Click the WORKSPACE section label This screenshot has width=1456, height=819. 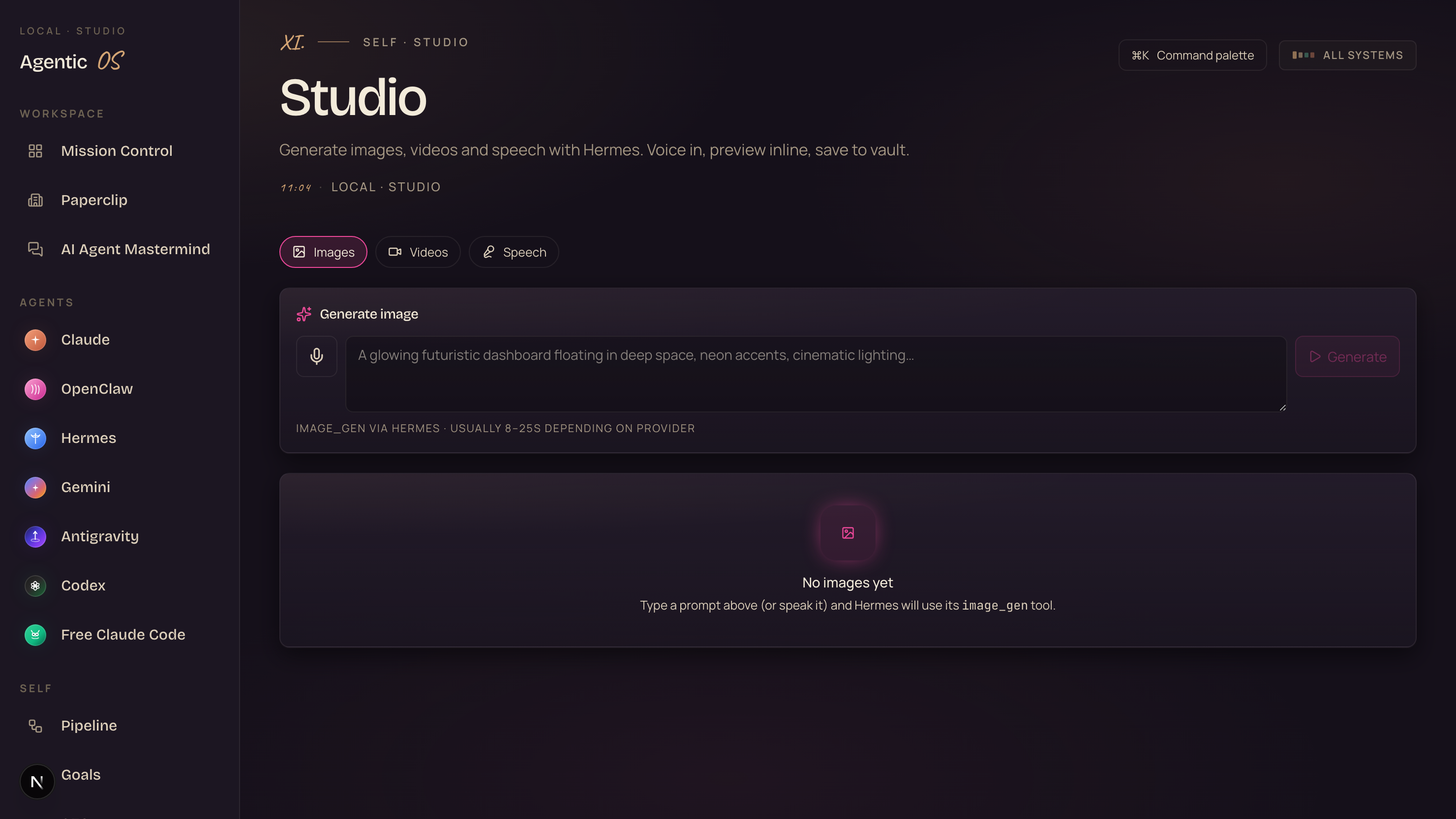(62, 114)
